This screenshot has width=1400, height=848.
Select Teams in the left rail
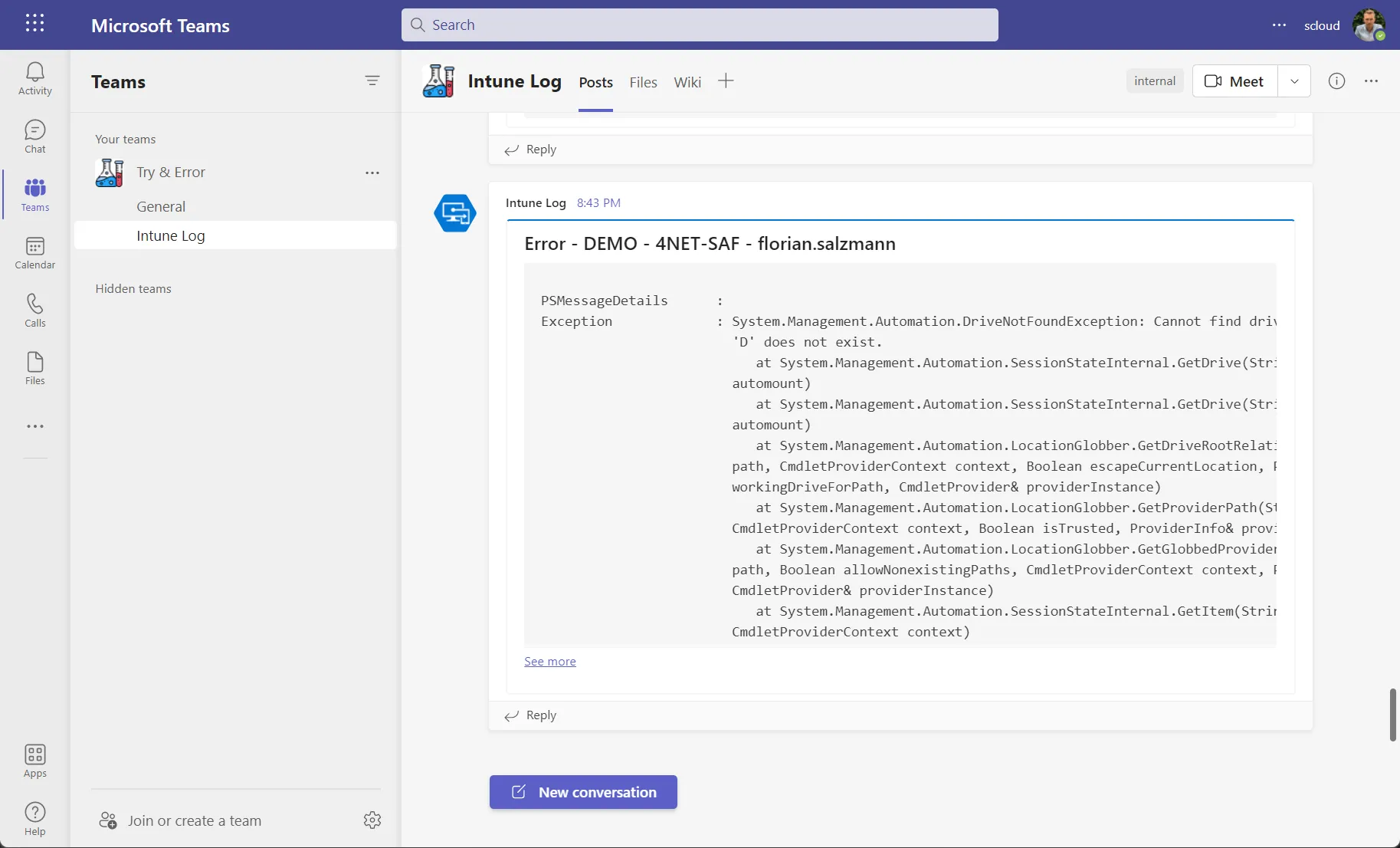[35, 196]
